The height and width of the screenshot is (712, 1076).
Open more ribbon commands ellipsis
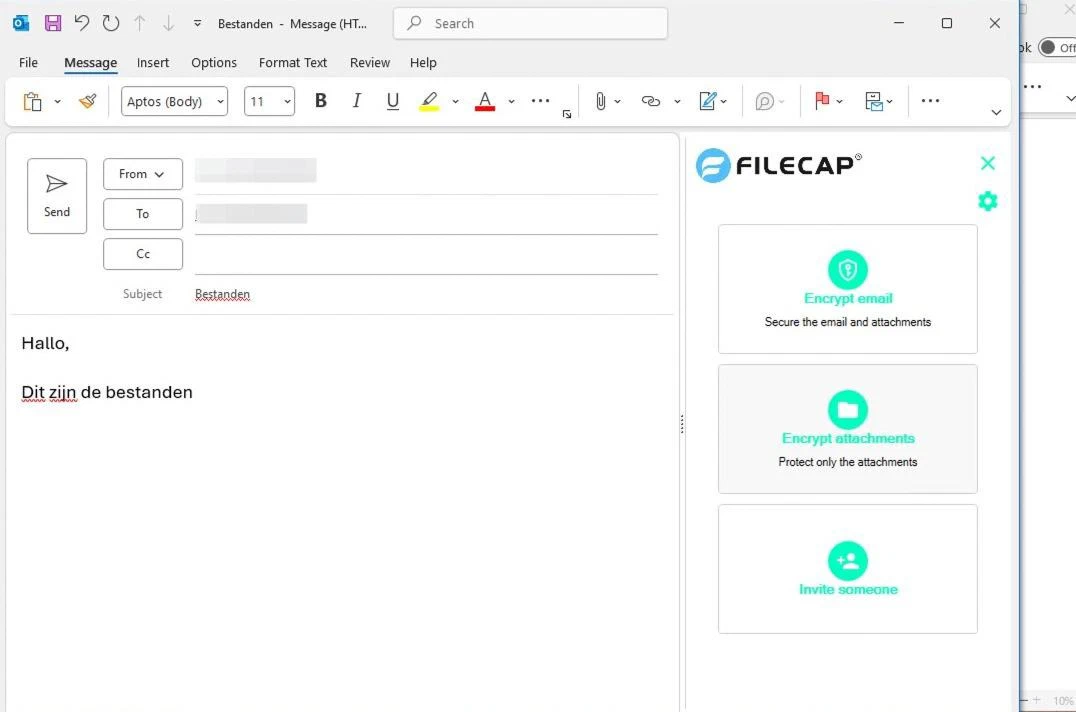click(x=931, y=101)
